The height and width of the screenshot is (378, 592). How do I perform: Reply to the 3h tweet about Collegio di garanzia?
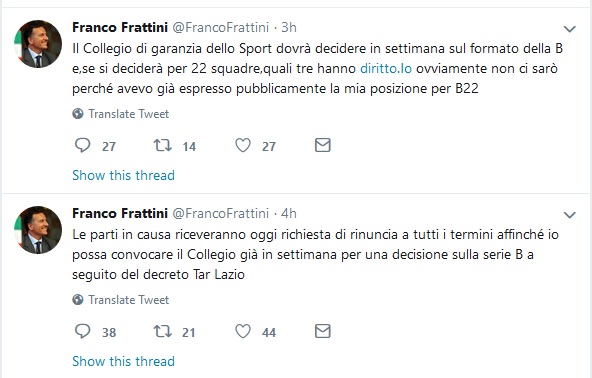coord(83,145)
